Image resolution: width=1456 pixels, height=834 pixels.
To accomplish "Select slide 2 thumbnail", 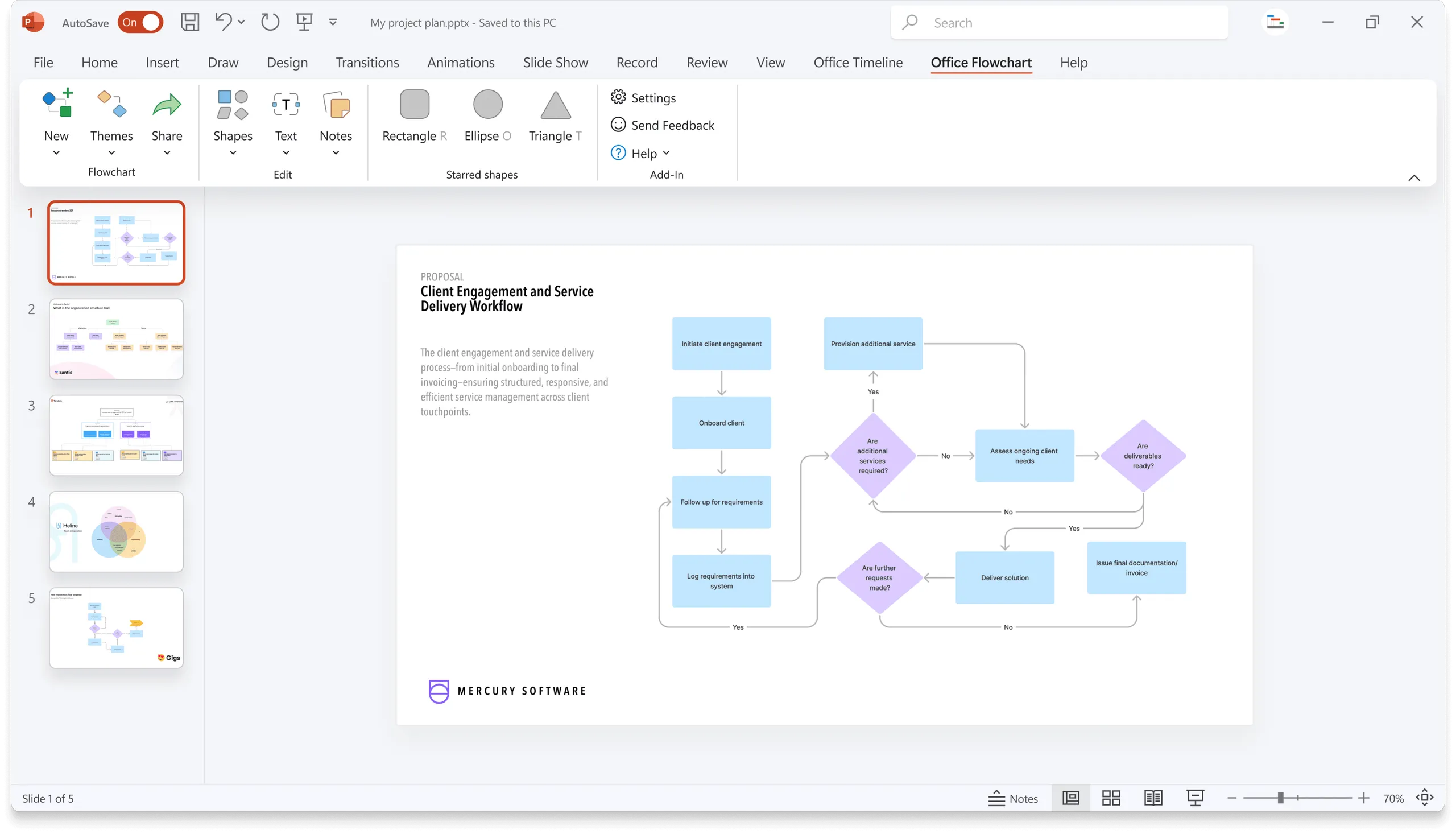I will pos(116,338).
